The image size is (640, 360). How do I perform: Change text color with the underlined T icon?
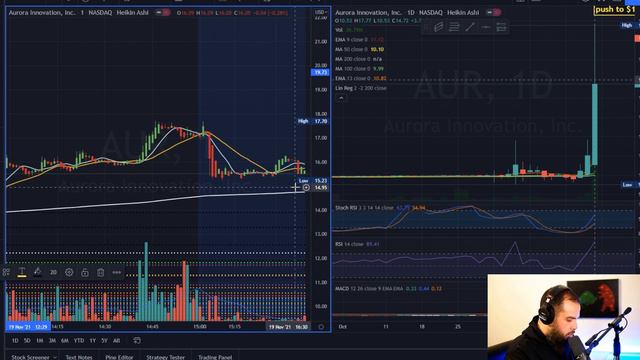(x=22, y=272)
